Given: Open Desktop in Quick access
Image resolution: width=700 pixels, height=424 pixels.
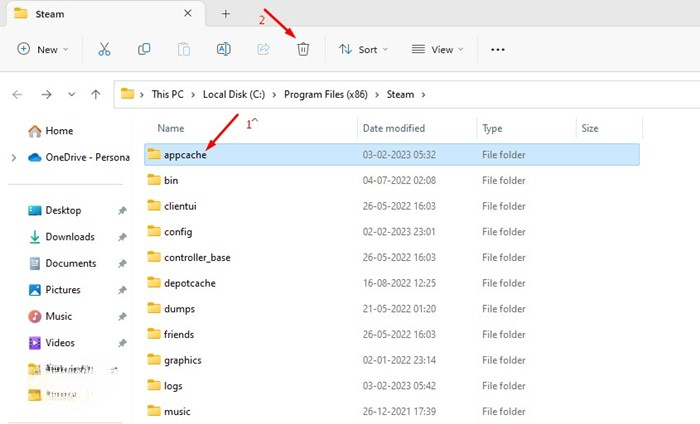Looking at the screenshot, I should coord(54,210).
